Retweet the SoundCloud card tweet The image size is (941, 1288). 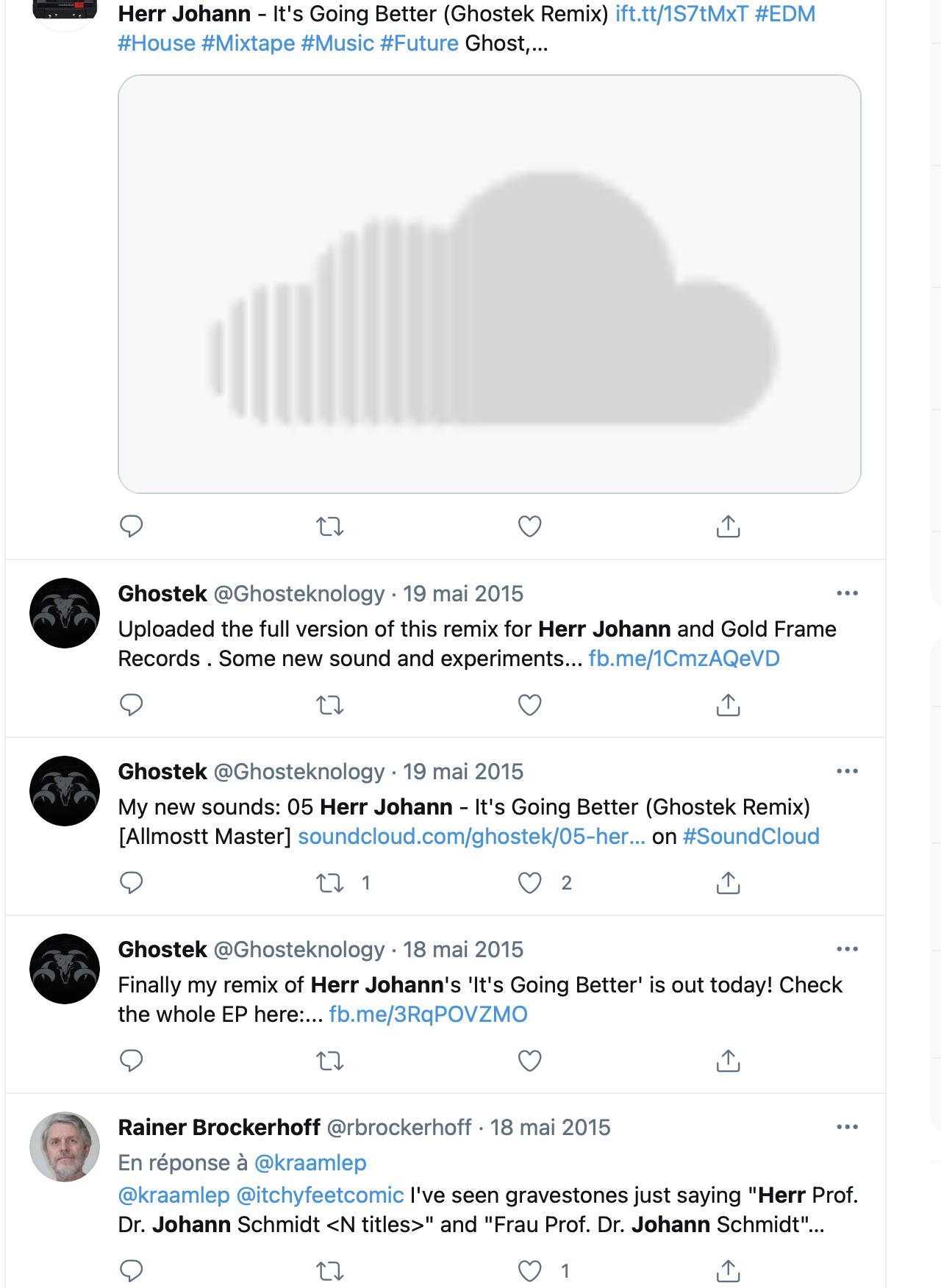[330, 526]
